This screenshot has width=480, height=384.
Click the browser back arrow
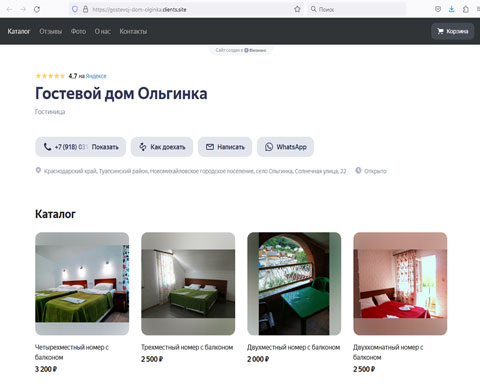tap(9, 9)
